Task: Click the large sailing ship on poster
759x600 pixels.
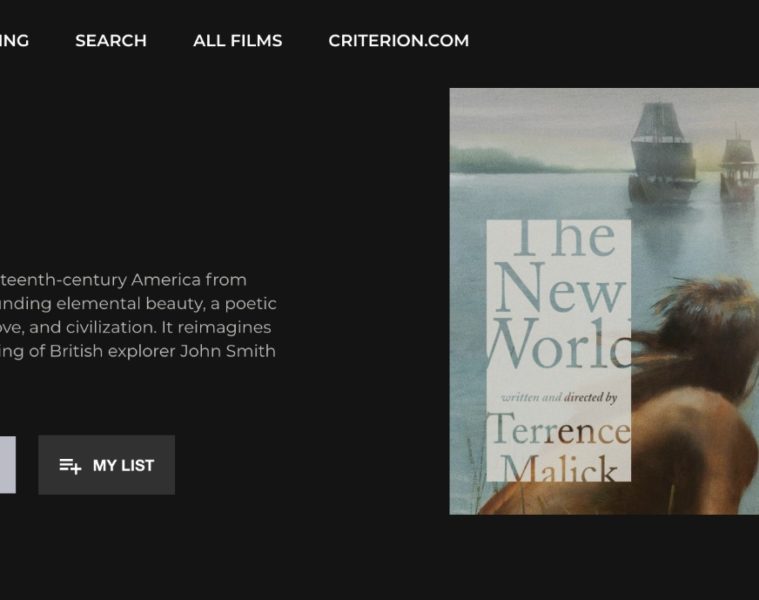Action: pyautogui.click(x=660, y=155)
